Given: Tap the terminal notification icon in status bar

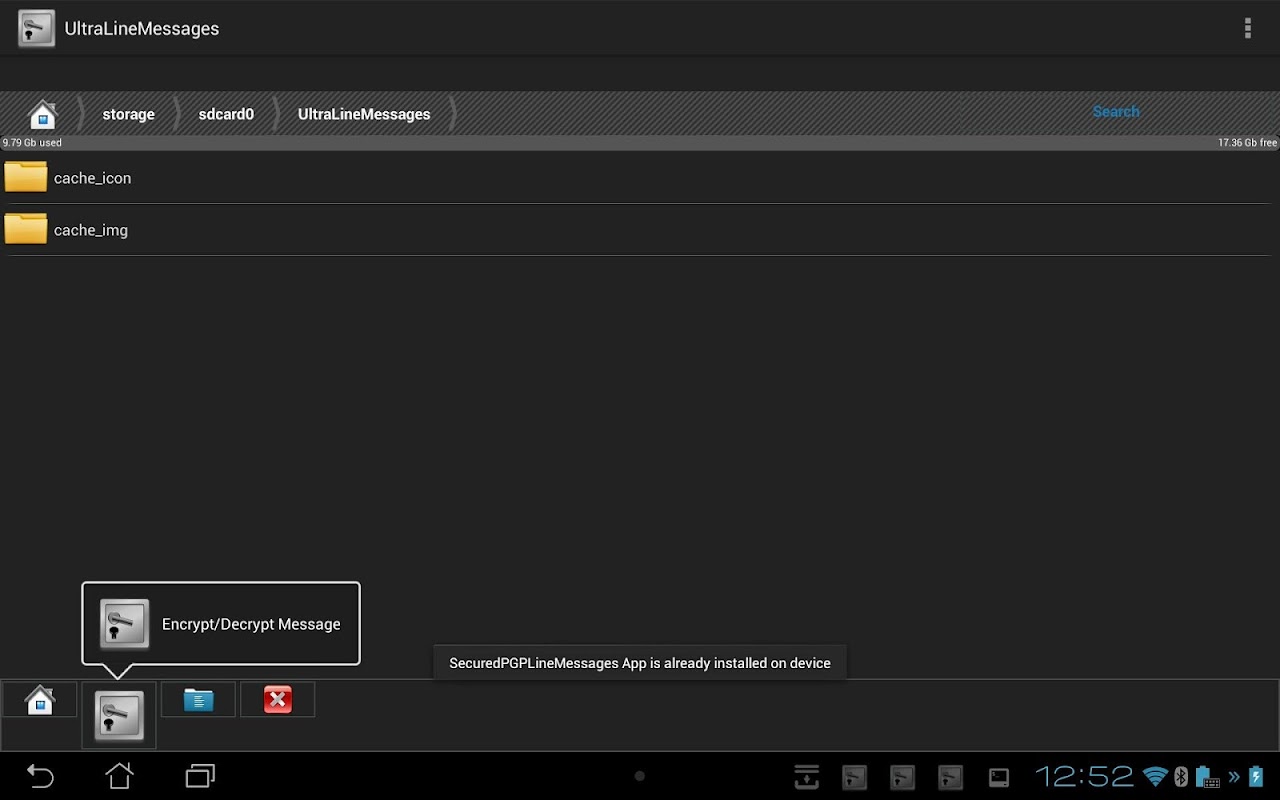Looking at the screenshot, I should [x=998, y=777].
